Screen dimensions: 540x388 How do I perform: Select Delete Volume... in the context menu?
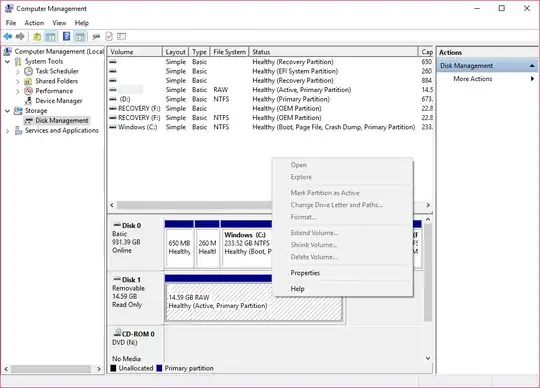[x=343, y=257]
